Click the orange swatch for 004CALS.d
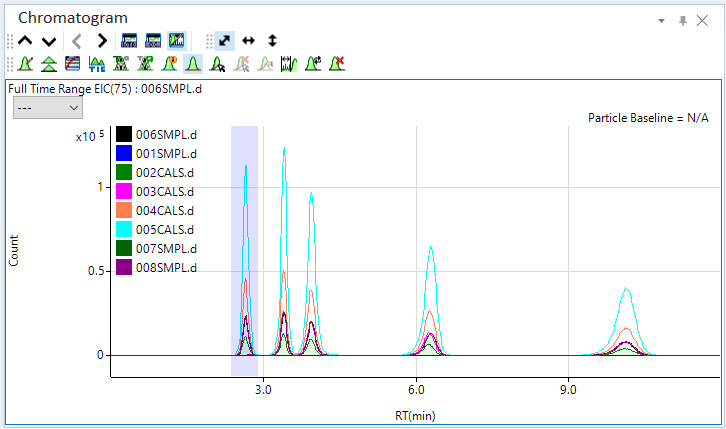This screenshot has height=429, width=726. tap(124, 210)
